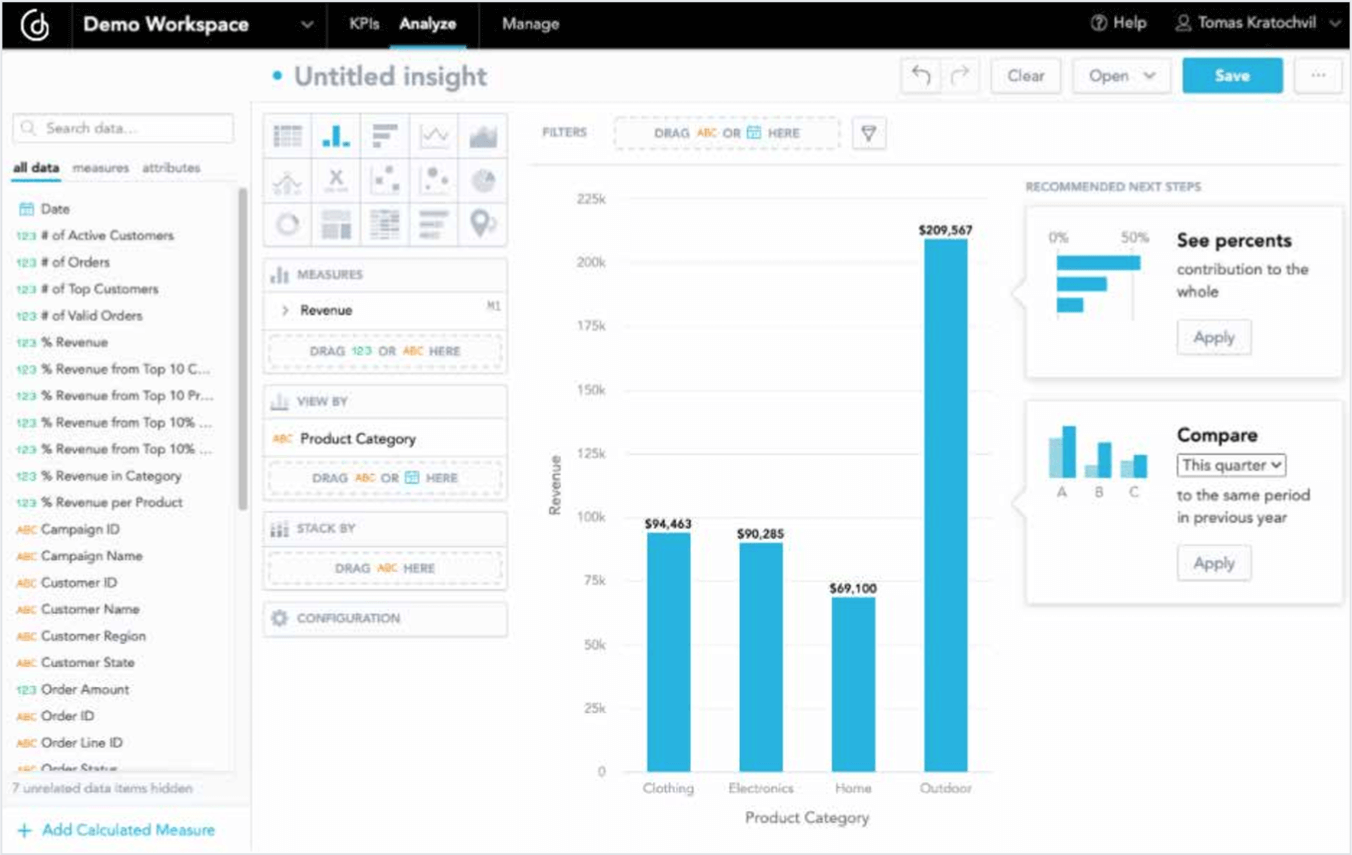Select the Table visualization type
Image resolution: width=1352 pixels, height=855 pixels.
tap(288, 133)
